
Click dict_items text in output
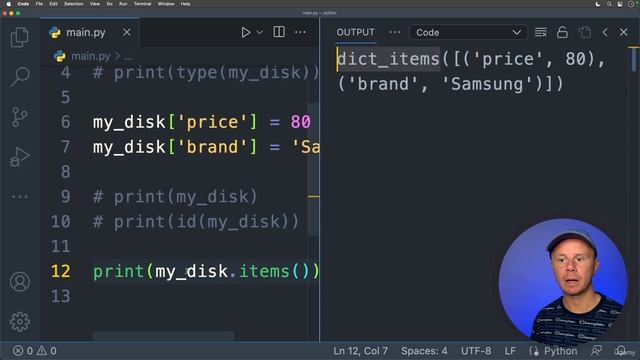click(x=388, y=59)
